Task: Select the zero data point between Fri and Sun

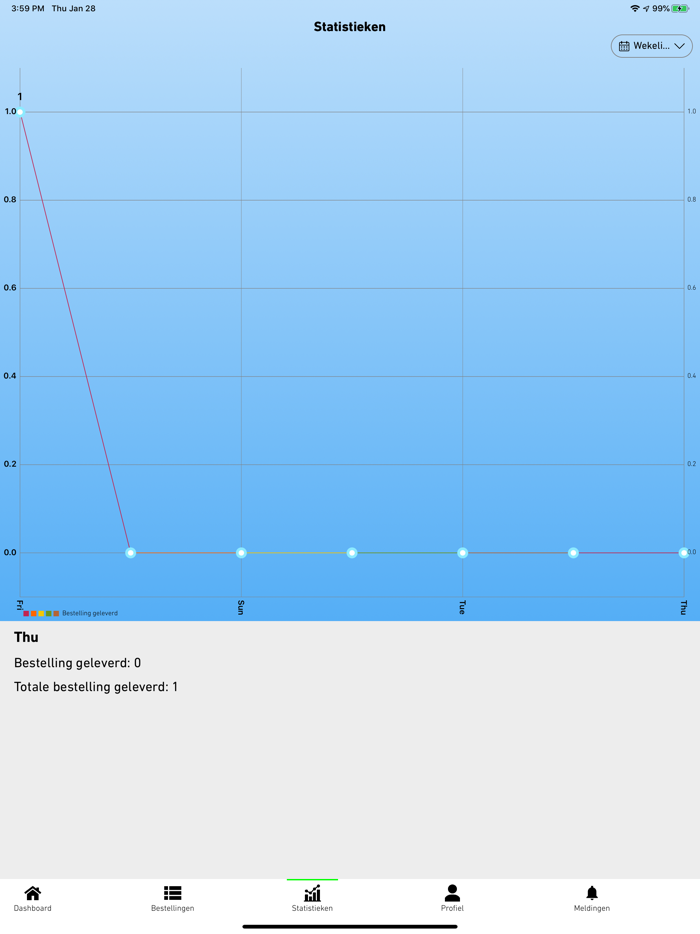Action: pyautogui.click(x=130, y=553)
